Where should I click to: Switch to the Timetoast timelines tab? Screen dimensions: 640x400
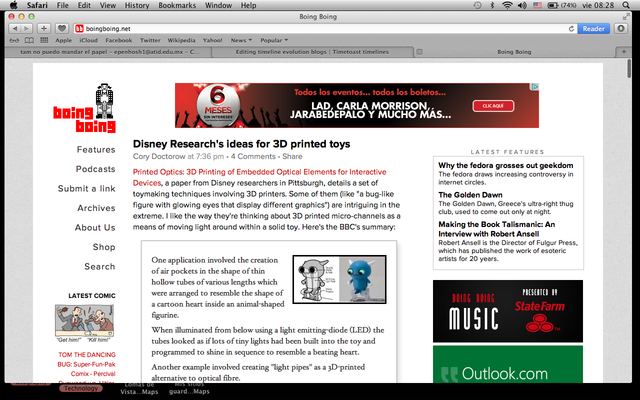point(312,52)
